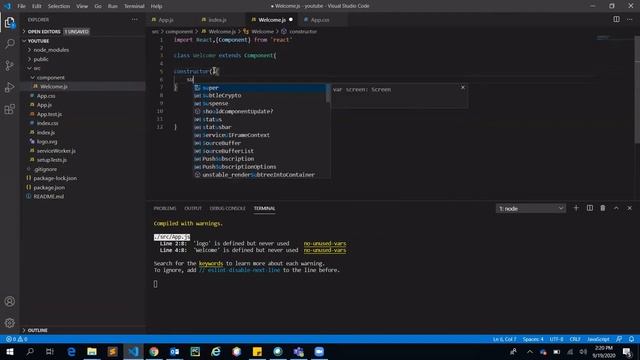
Task: Change the CRLF end-of-line setting
Action: click(575, 339)
